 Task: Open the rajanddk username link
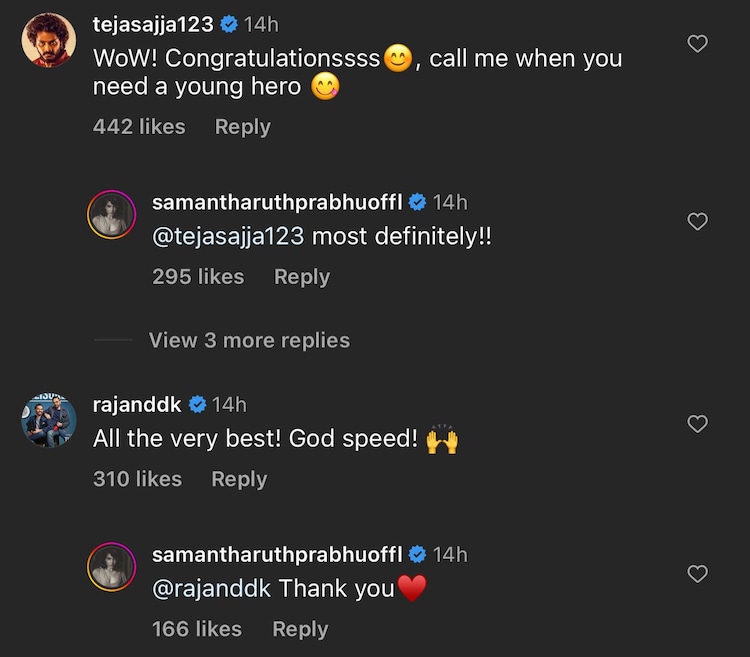coord(136,404)
